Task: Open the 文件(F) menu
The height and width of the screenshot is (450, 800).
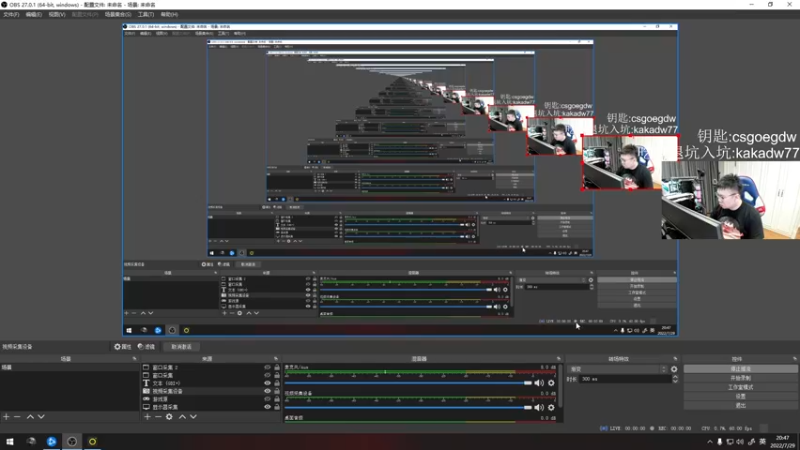Action: point(11,14)
